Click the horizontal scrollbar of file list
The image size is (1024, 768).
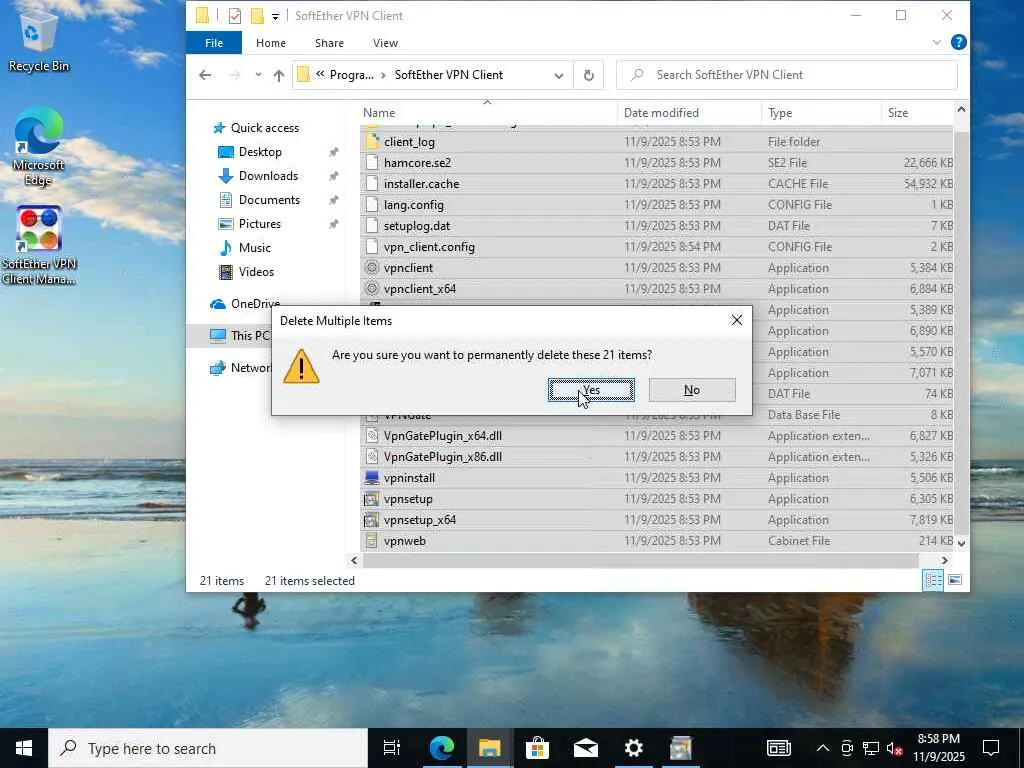point(640,560)
